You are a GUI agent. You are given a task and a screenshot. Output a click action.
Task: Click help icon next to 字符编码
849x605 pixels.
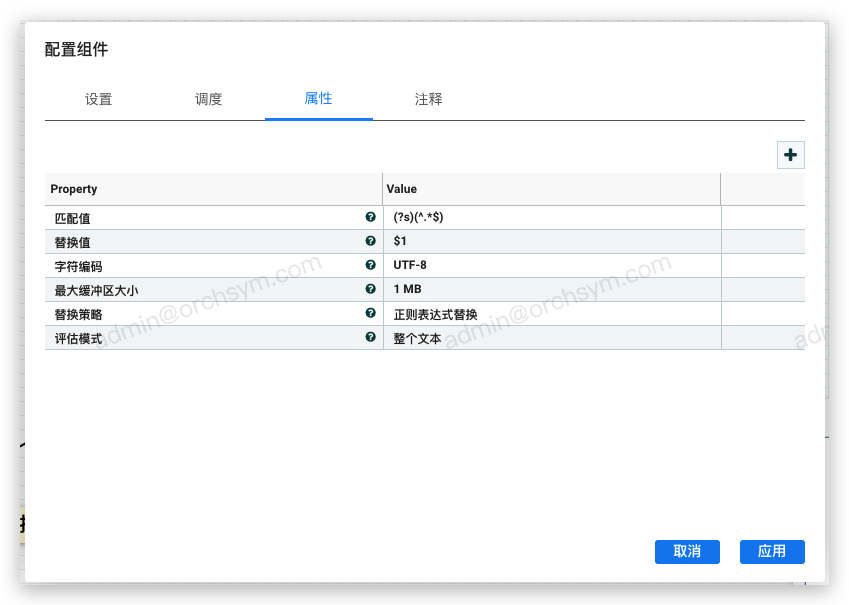[370, 265]
